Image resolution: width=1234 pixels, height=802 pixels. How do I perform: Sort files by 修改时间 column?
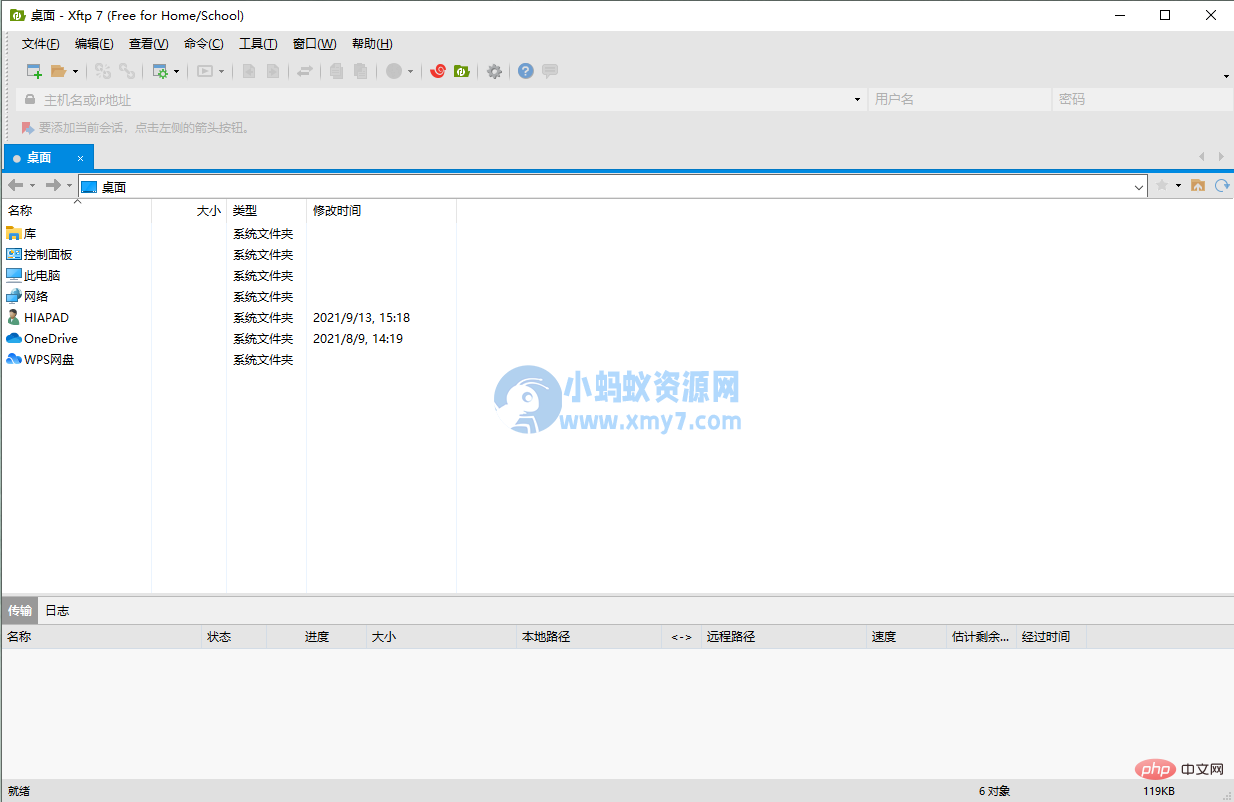381,211
